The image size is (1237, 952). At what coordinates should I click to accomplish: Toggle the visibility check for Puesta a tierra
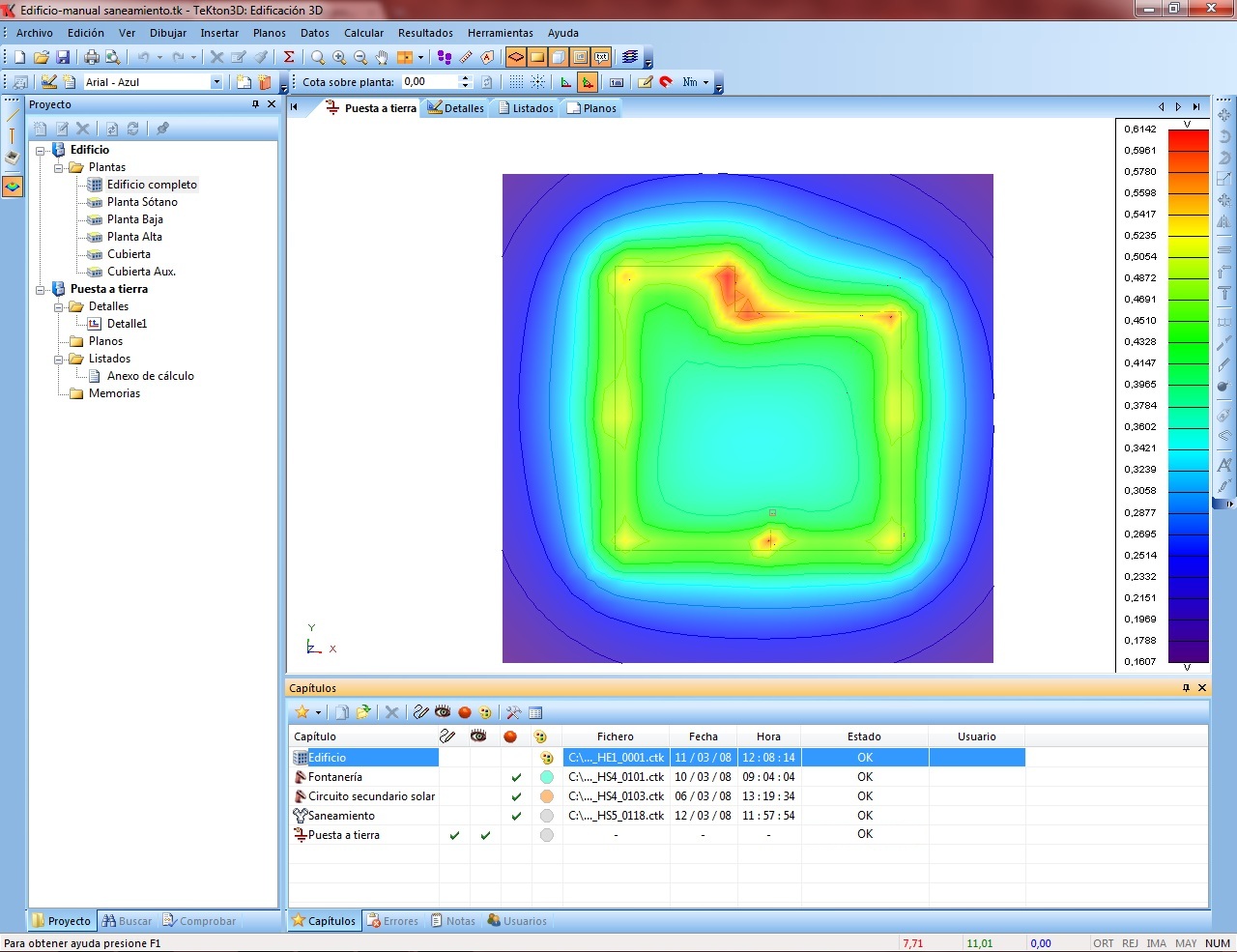tap(485, 835)
